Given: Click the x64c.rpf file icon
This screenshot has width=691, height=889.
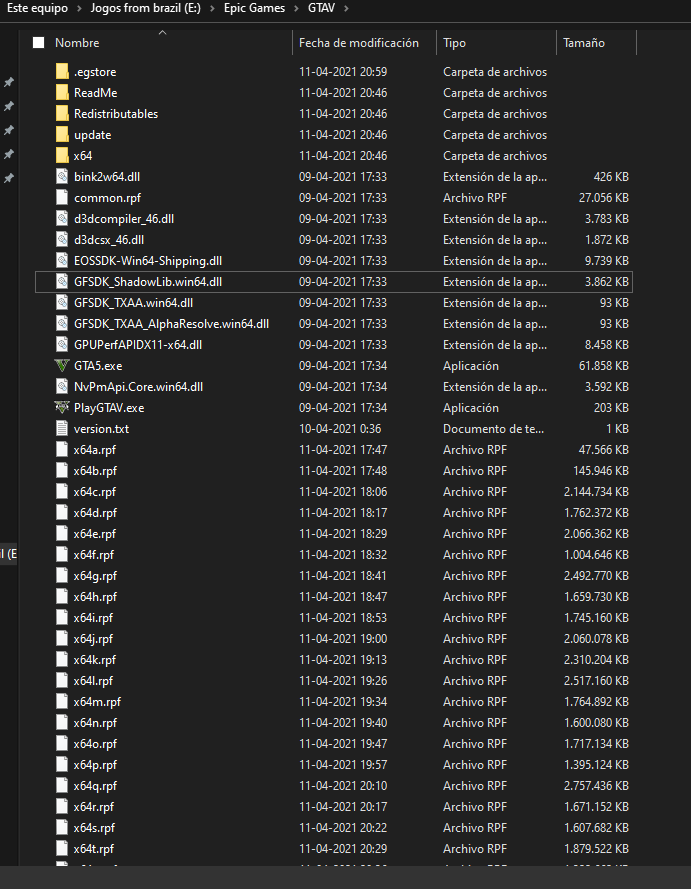Looking at the screenshot, I should (62, 492).
